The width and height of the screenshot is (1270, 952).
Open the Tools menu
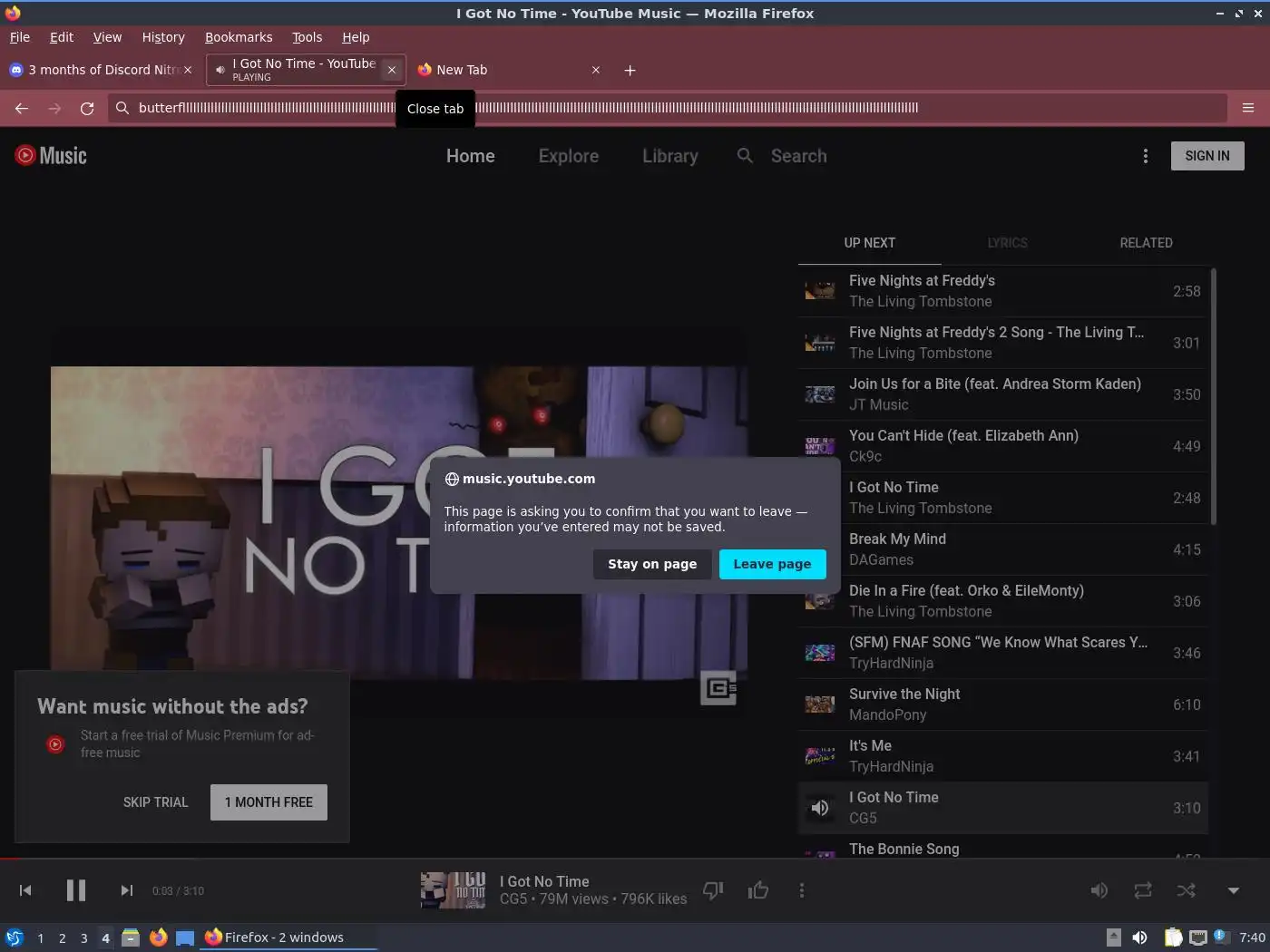(307, 37)
